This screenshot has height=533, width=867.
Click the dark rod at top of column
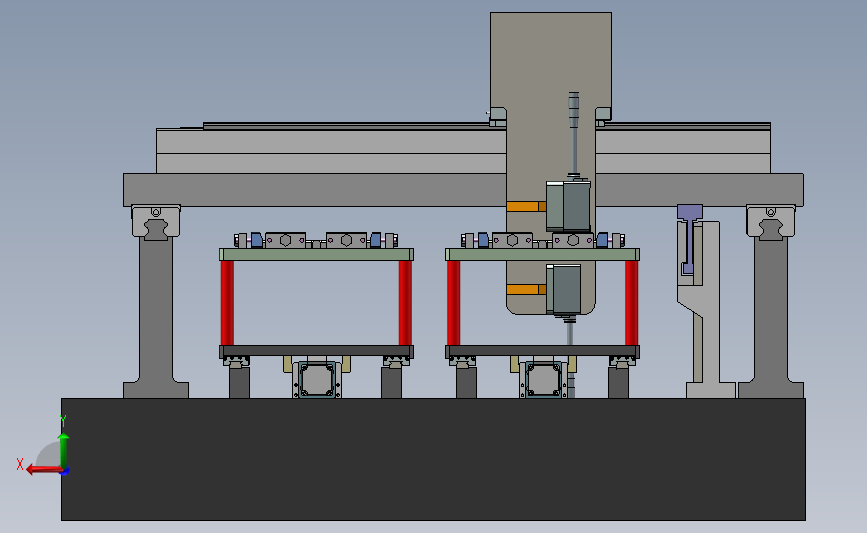tap(574, 133)
